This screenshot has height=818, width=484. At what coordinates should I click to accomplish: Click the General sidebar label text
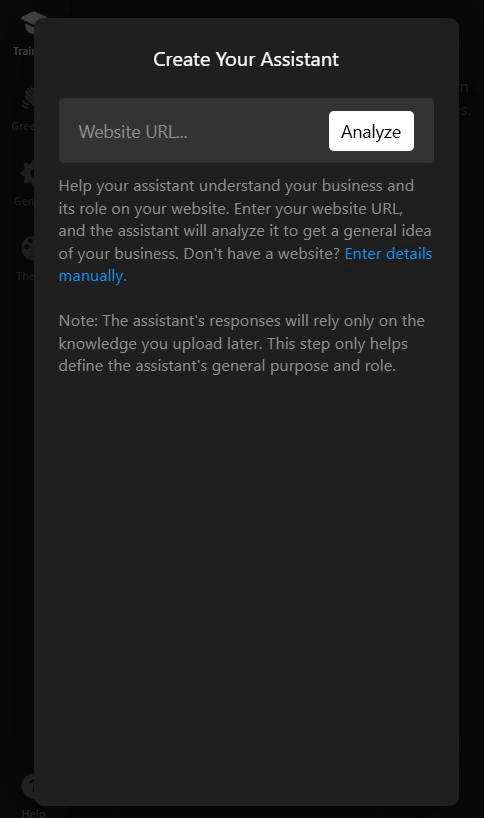[x=23, y=201]
